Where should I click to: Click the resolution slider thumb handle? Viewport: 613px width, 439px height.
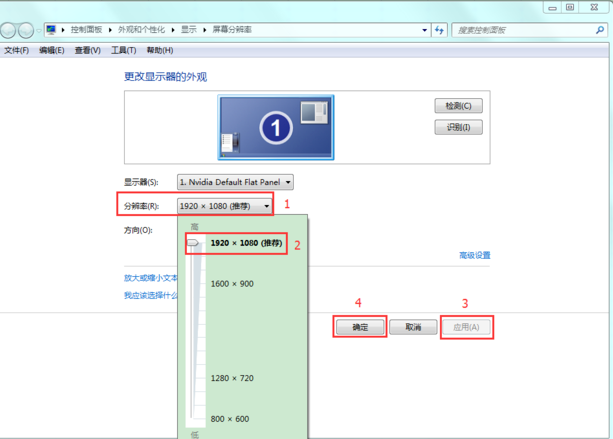tap(193, 243)
